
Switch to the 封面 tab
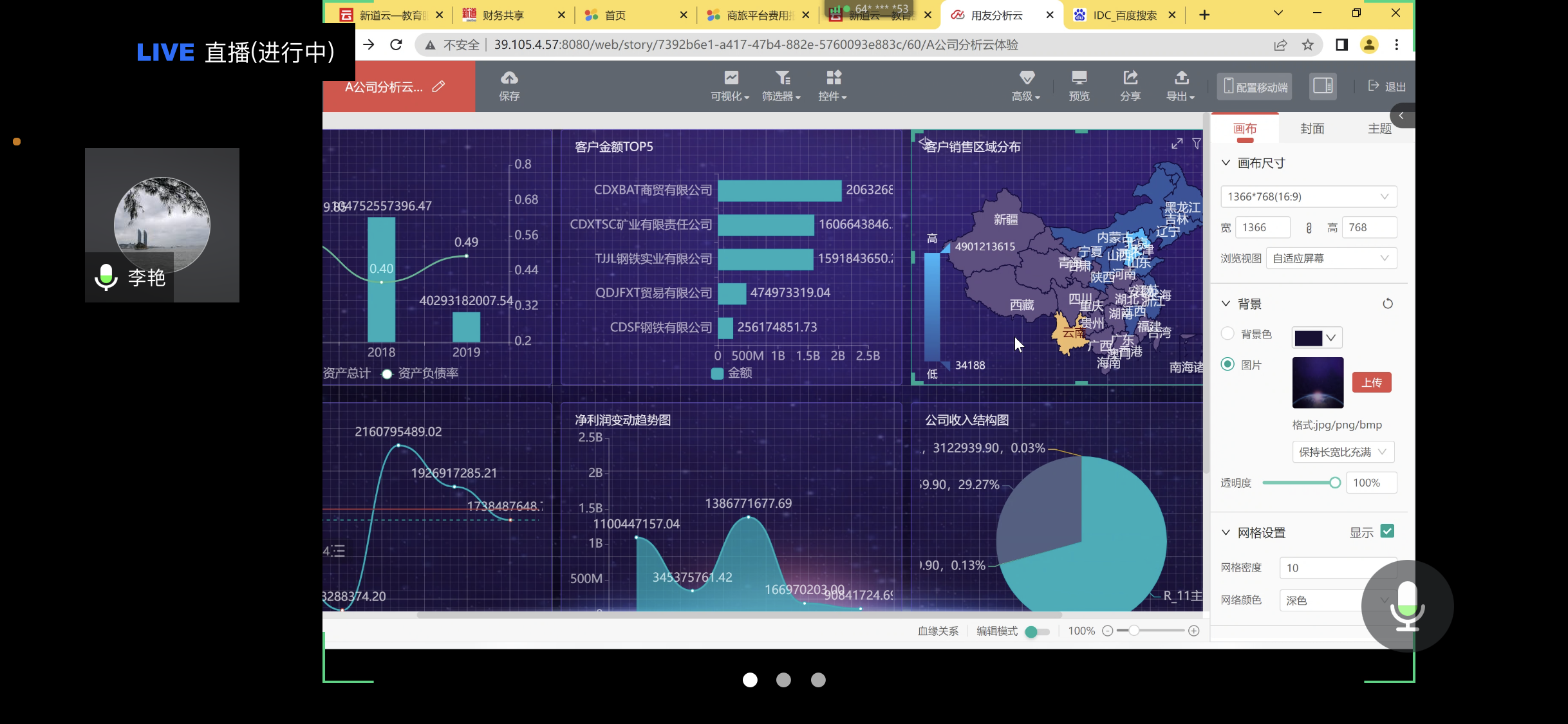point(1312,129)
